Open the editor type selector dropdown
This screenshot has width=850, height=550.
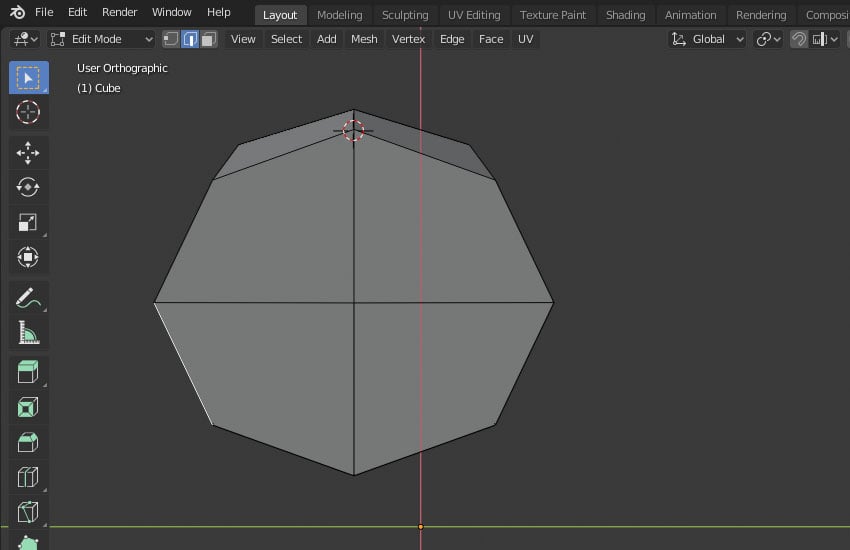coord(25,39)
